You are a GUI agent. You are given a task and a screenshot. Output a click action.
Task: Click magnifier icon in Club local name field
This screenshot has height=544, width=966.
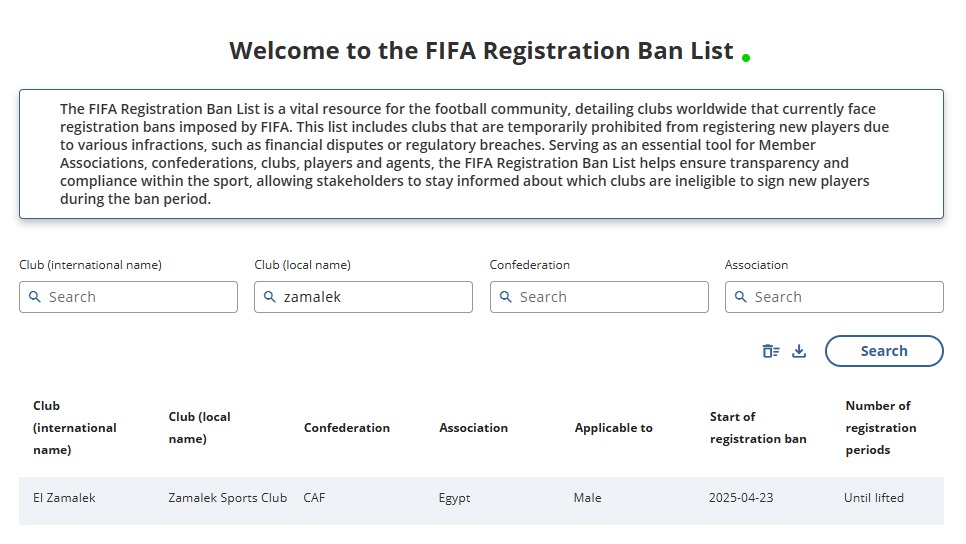click(x=270, y=297)
